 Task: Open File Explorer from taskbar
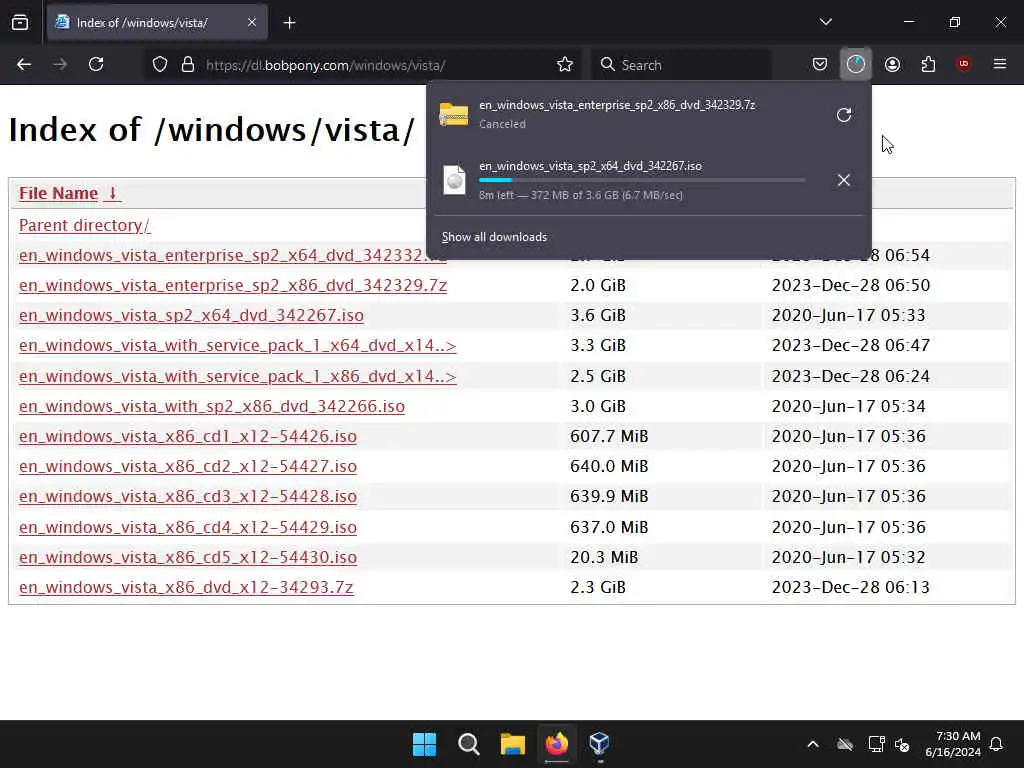pyautogui.click(x=513, y=744)
